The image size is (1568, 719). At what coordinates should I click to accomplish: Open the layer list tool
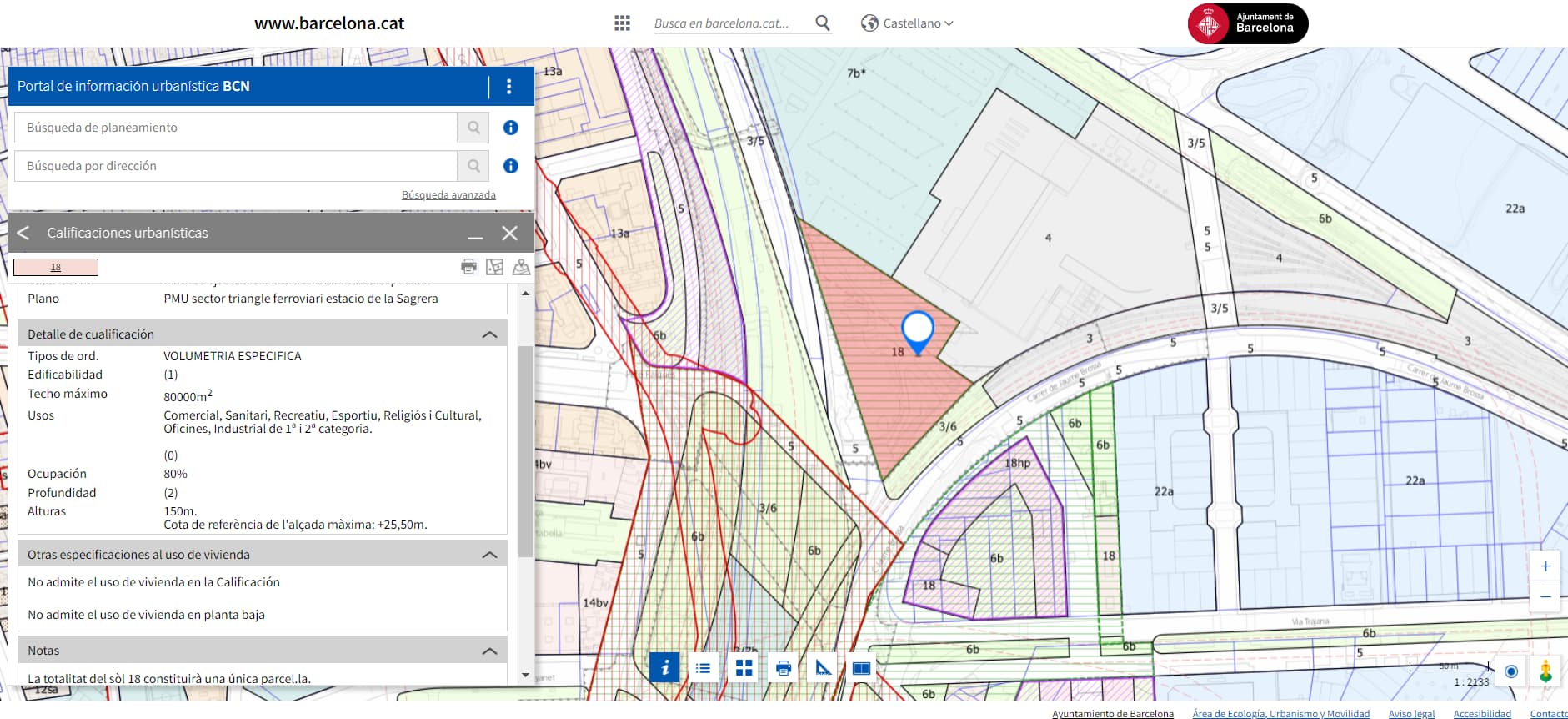[704, 667]
